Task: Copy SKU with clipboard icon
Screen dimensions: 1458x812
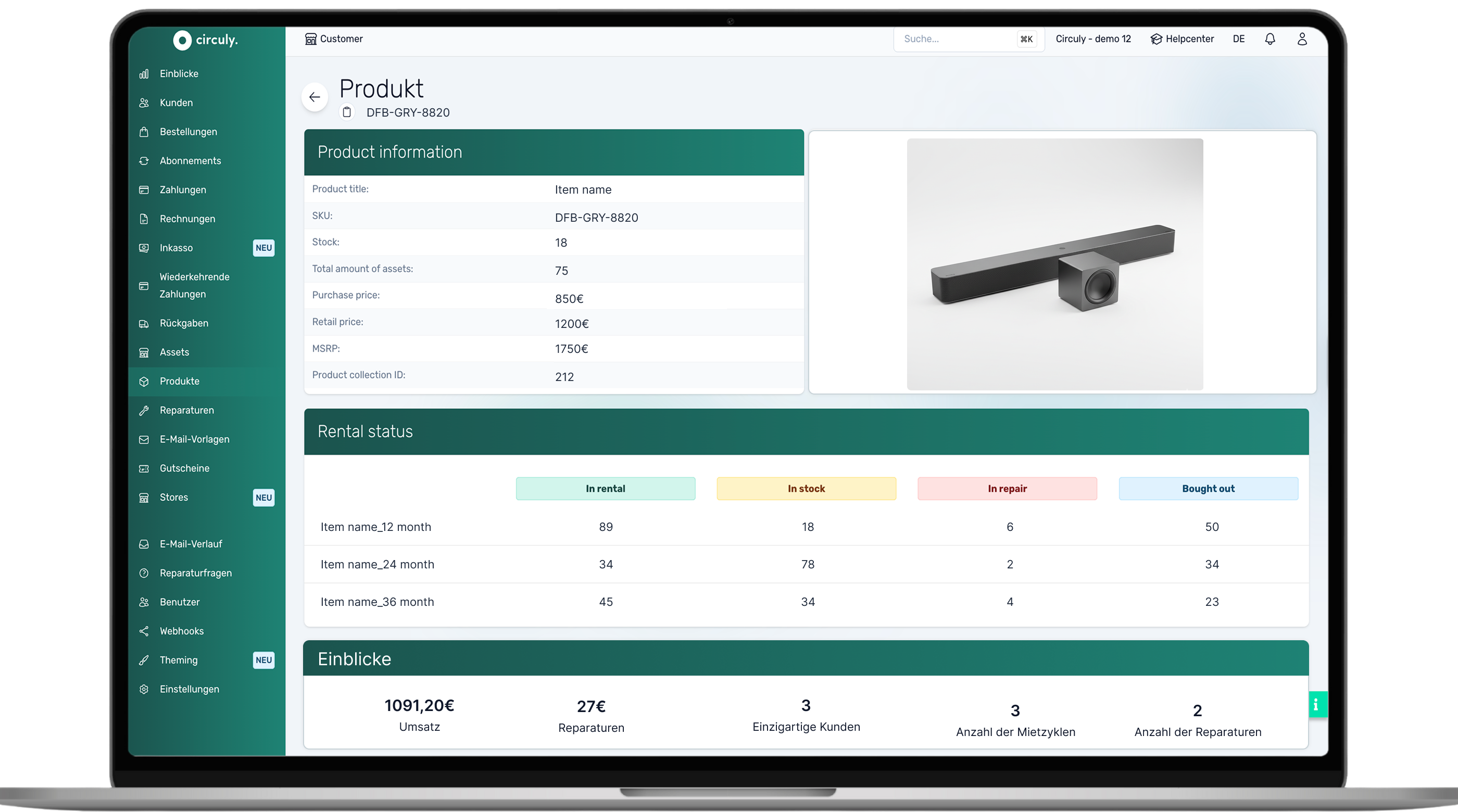Action: tap(347, 112)
